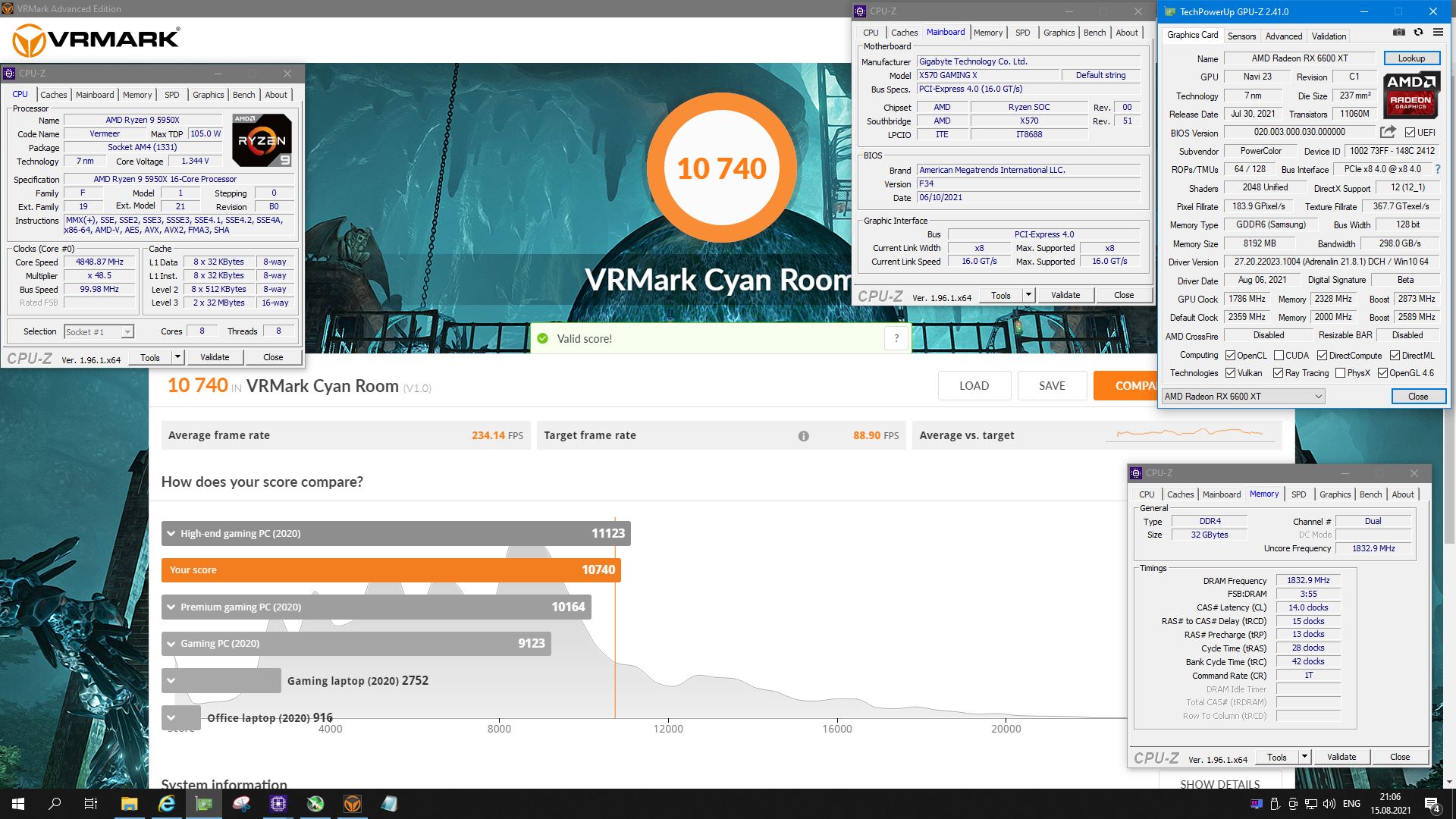The image size is (1456, 819).
Task: Click the Average vs. target frame graph
Action: click(1188, 435)
